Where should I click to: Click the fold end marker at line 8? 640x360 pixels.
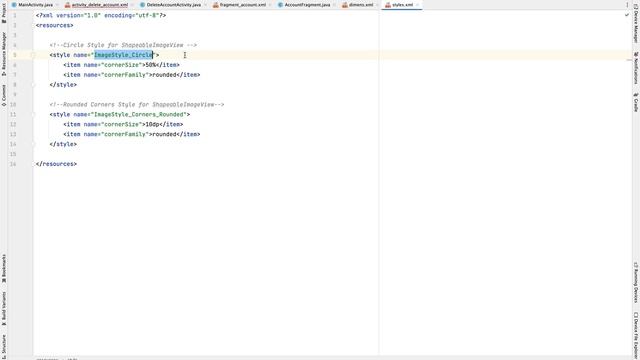(34, 84)
